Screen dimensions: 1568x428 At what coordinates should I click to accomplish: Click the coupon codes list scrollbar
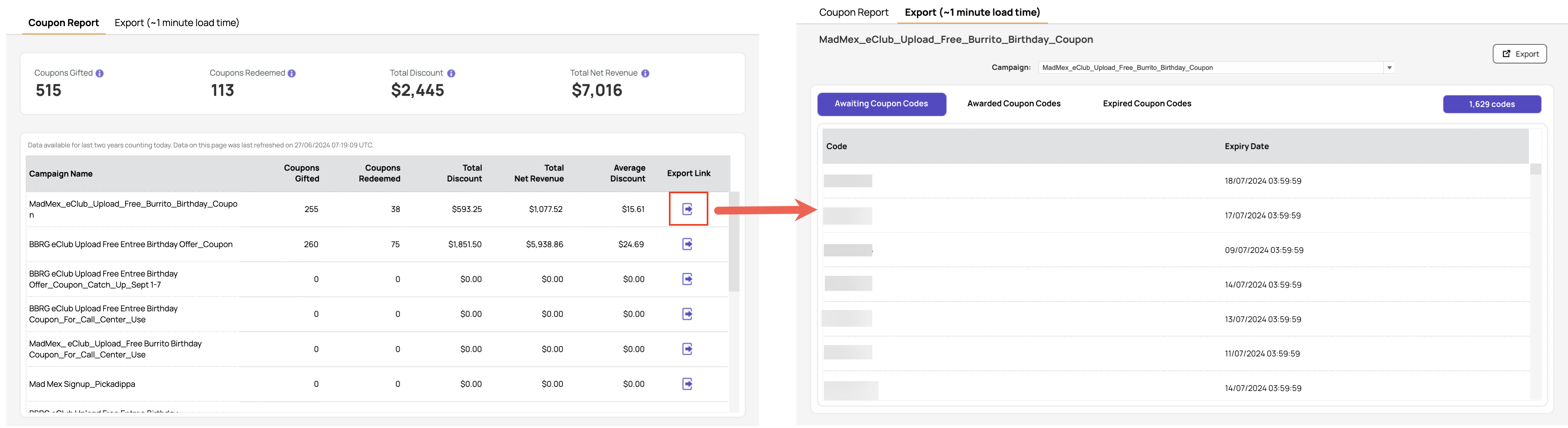1535,169
